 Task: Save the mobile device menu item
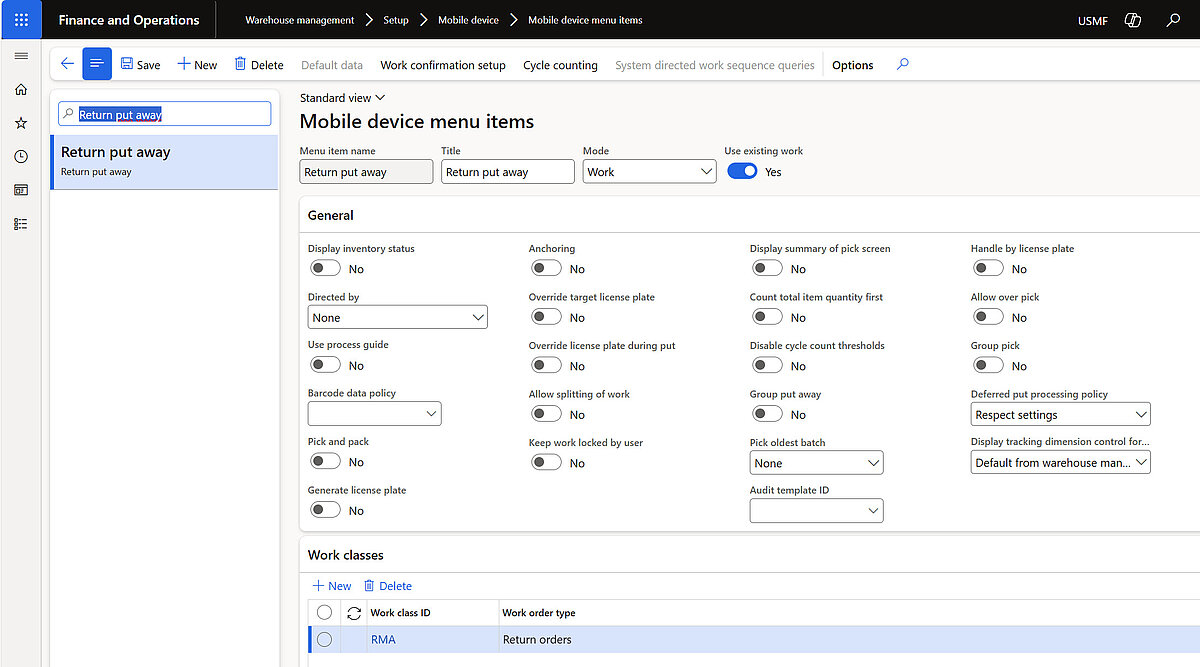click(x=140, y=64)
